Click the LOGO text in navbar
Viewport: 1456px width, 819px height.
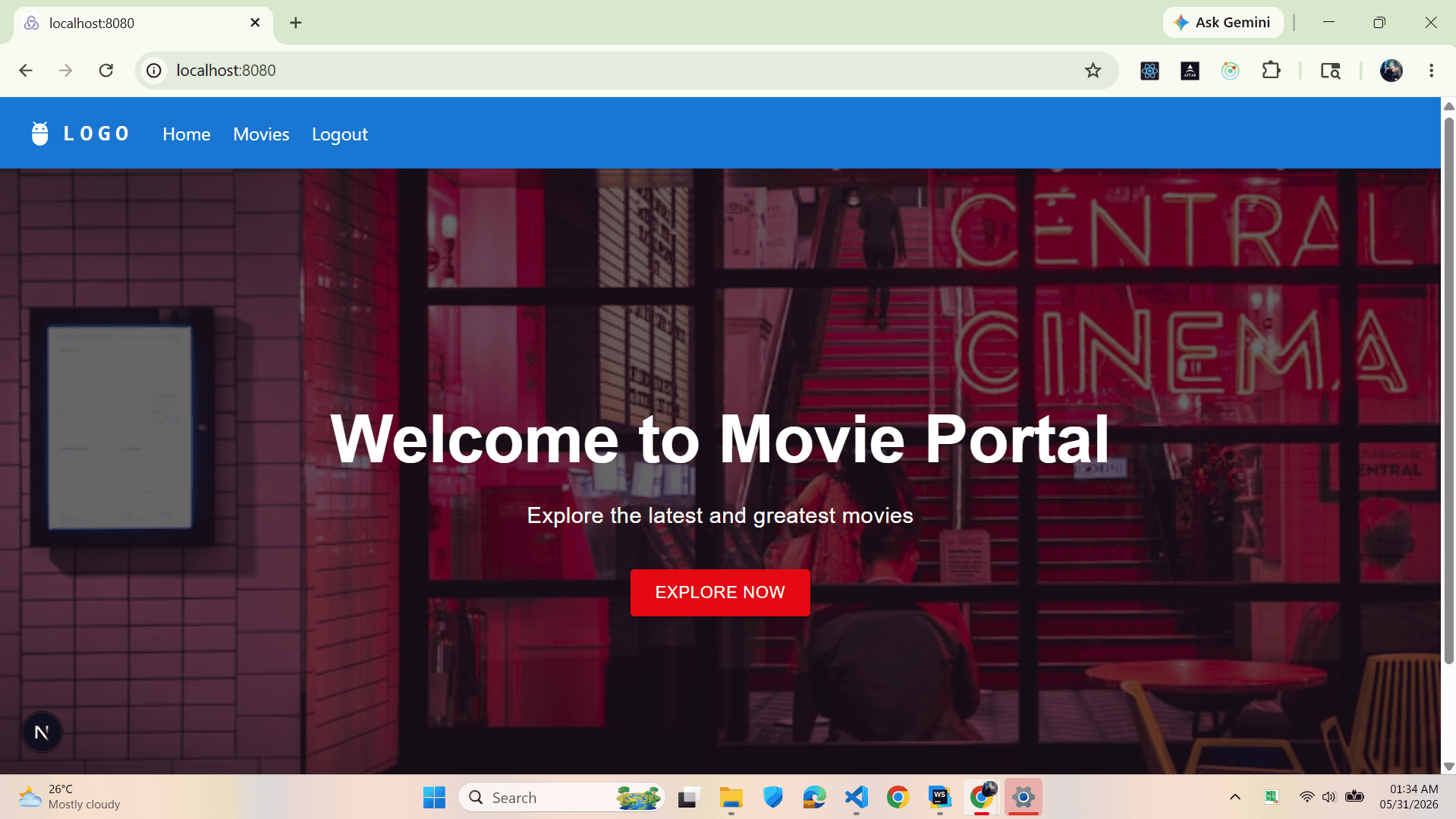(x=96, y=134)
